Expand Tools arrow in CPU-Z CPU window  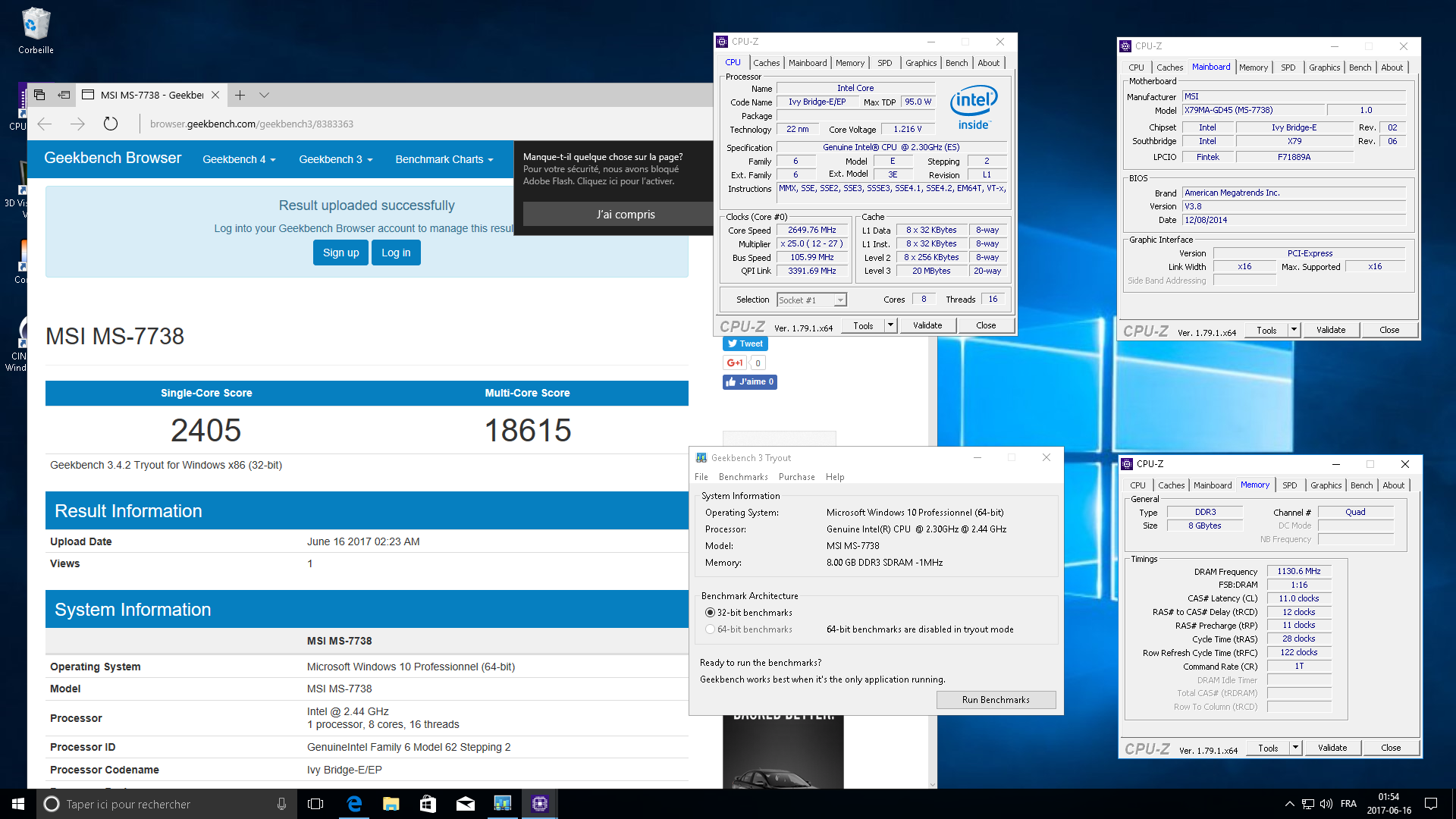point(890,325)
